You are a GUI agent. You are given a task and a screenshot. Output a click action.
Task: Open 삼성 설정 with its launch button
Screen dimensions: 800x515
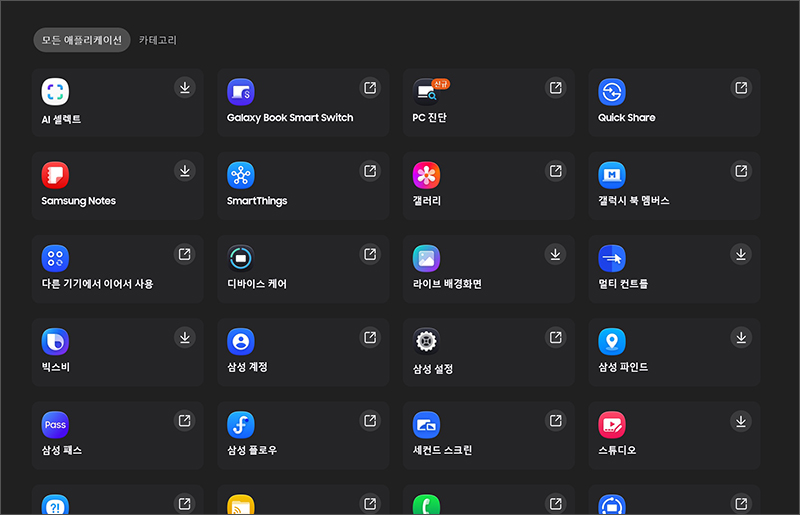[555, 337]
